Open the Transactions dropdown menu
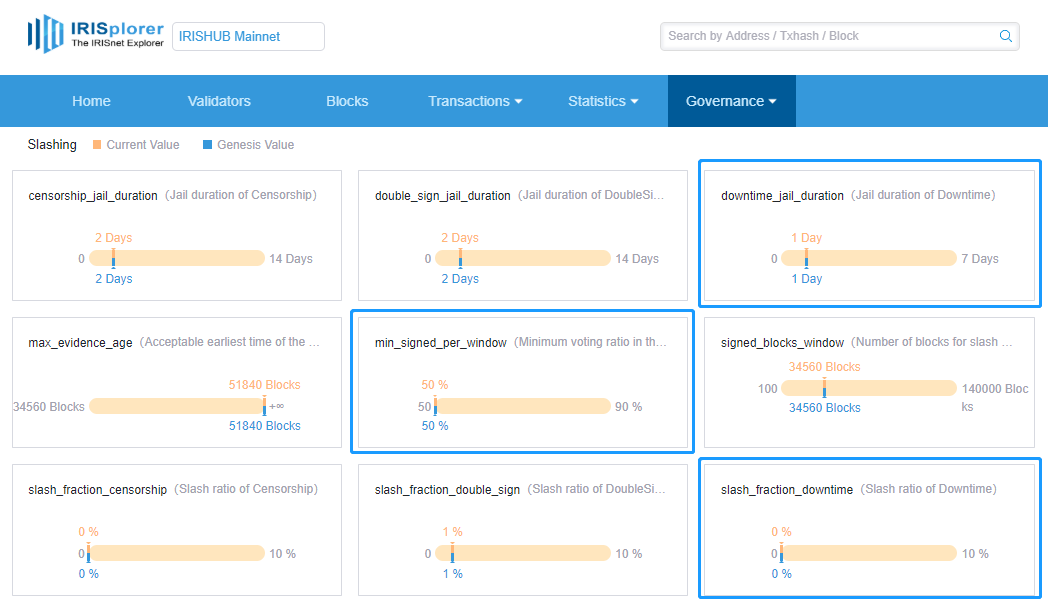This screenshot has width=1048, height=604. (475, 101)
